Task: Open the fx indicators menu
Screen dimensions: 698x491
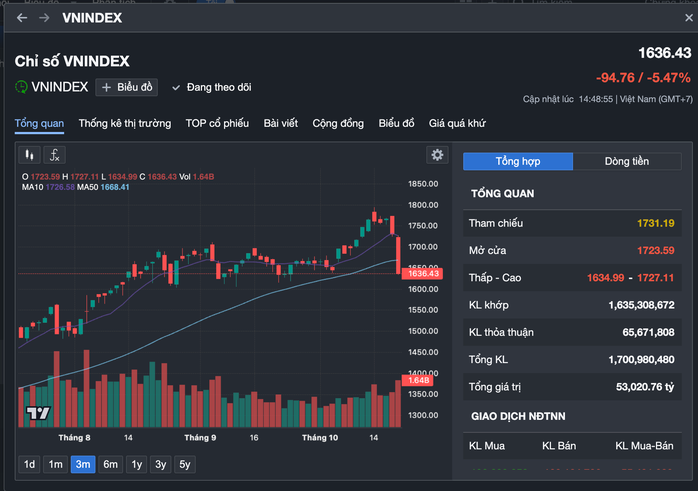Action: coord(55,155)
